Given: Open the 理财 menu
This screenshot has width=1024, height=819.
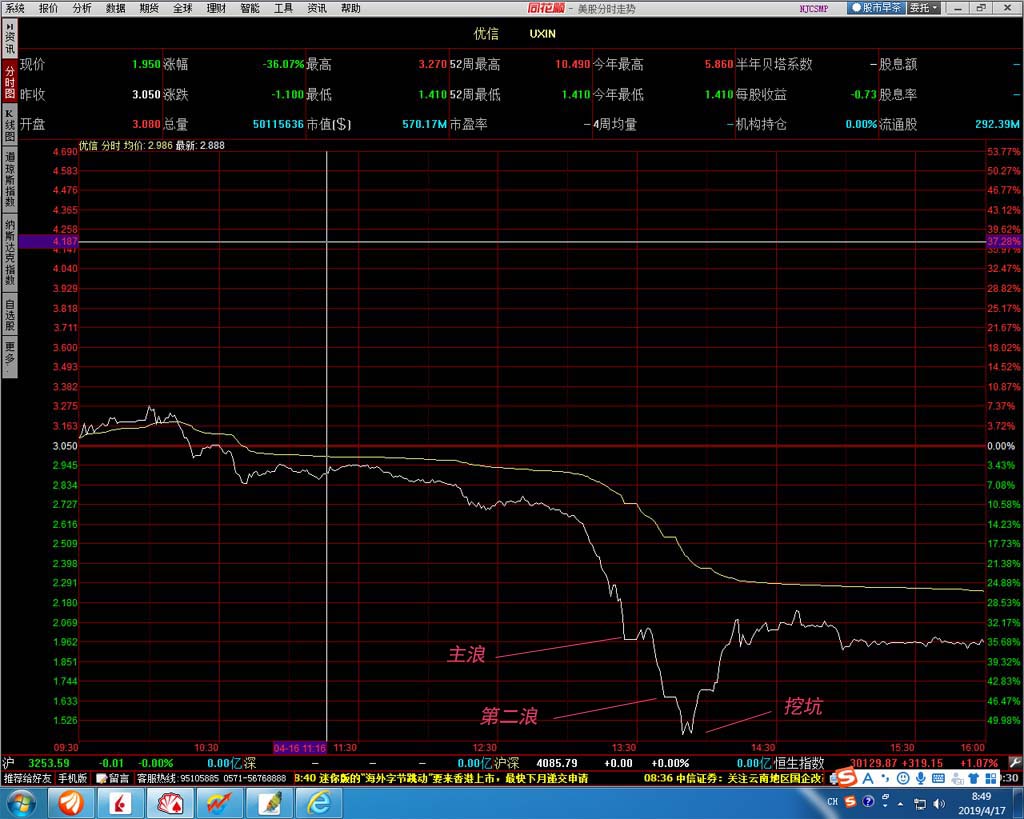Looking at the screenshot, I should pos(216,8).
